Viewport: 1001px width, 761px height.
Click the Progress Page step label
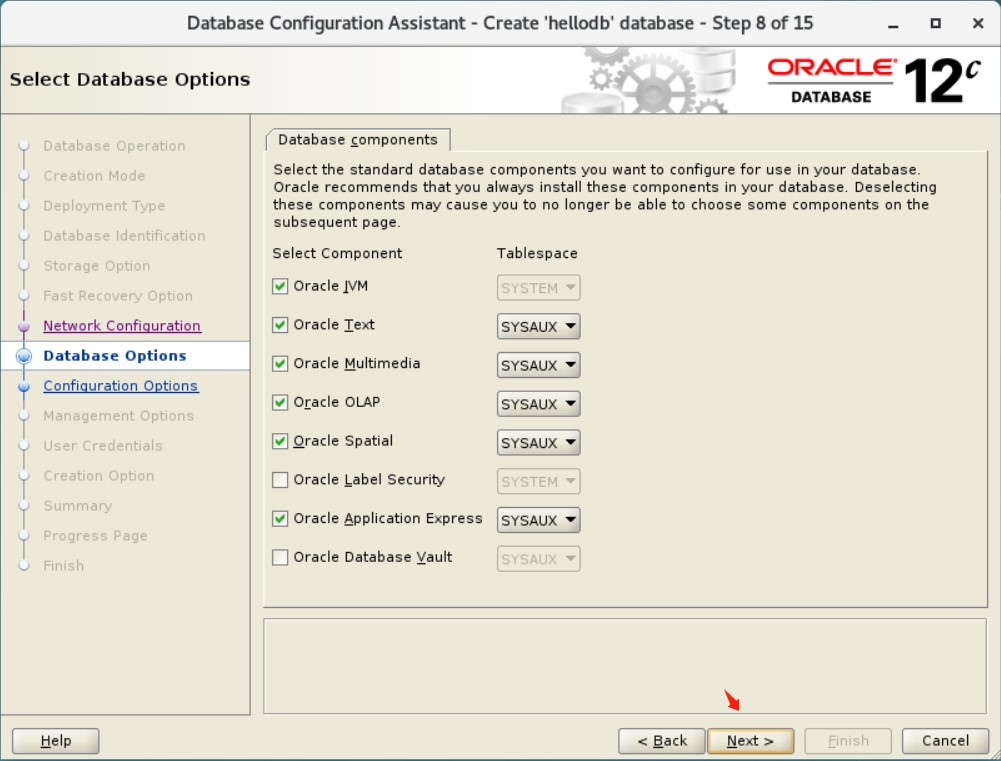click(x=96, y=536)
